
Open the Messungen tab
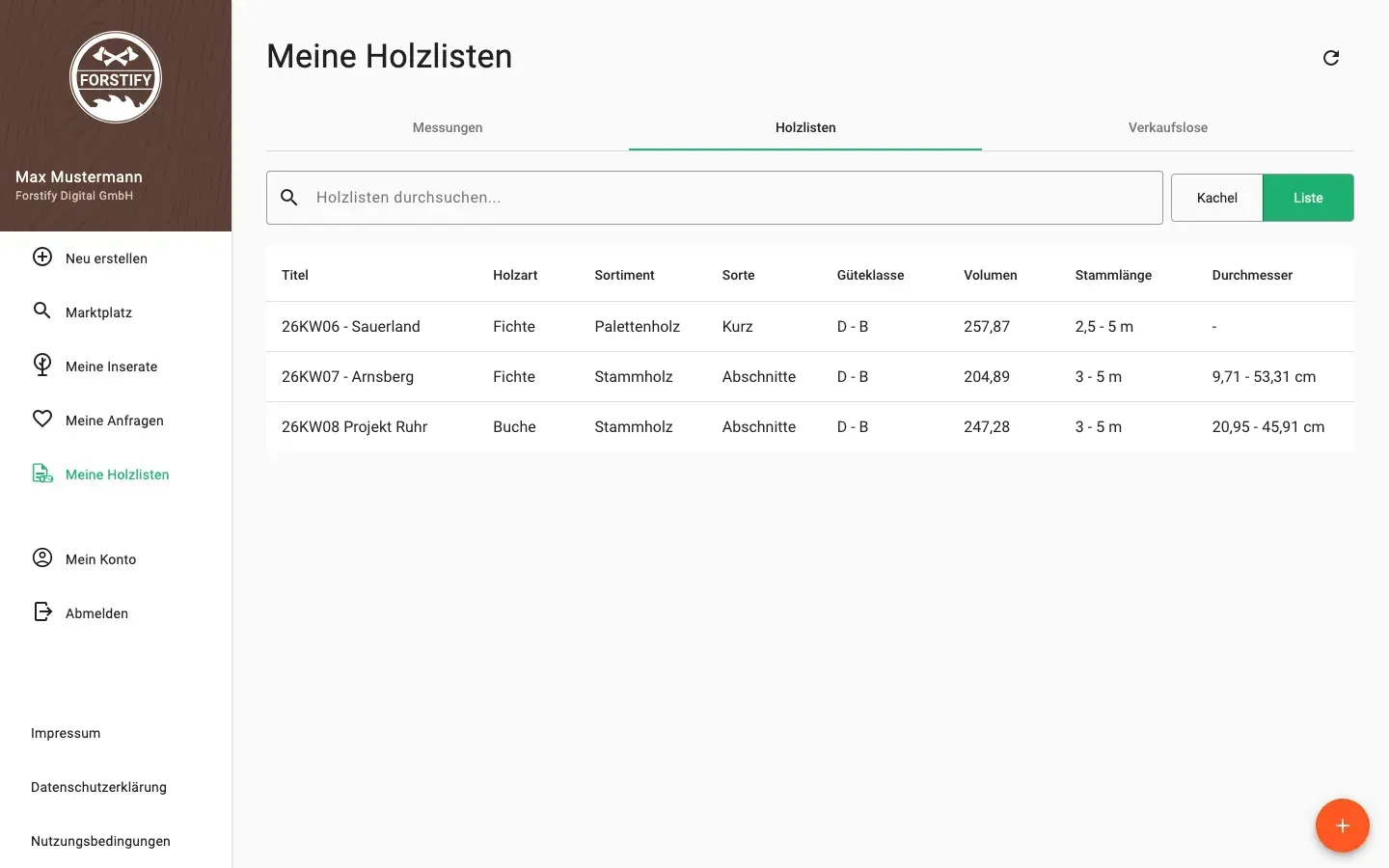(x=448, y=127)
